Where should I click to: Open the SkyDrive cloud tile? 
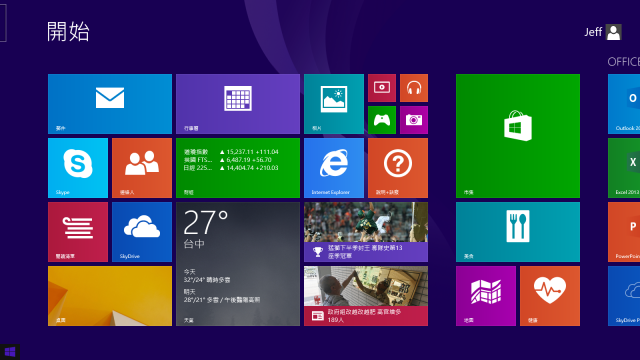[142, 232]
